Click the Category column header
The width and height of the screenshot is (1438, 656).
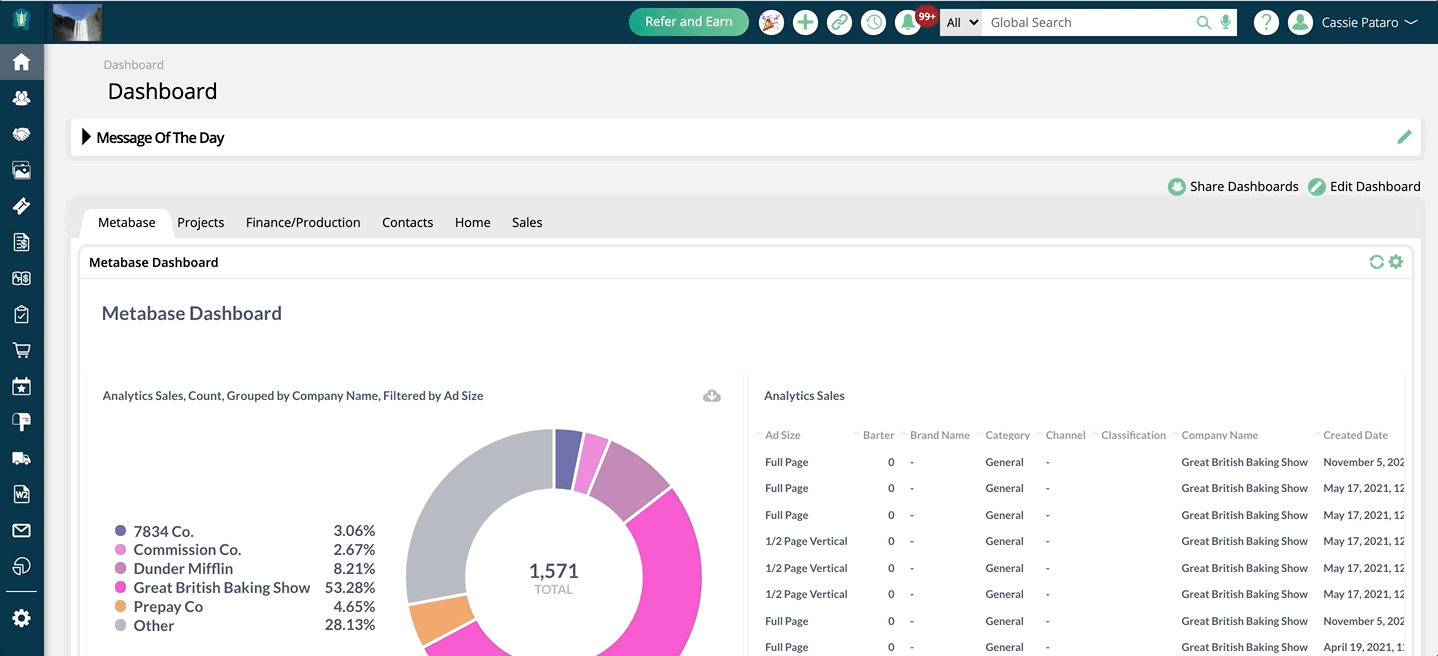(x=1007, y=435)
